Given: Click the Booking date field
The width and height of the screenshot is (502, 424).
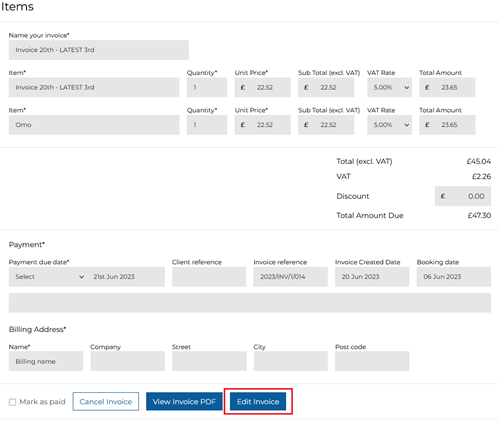Looking at the screenshot, I should pyautogui.click(x=454, y=277).
